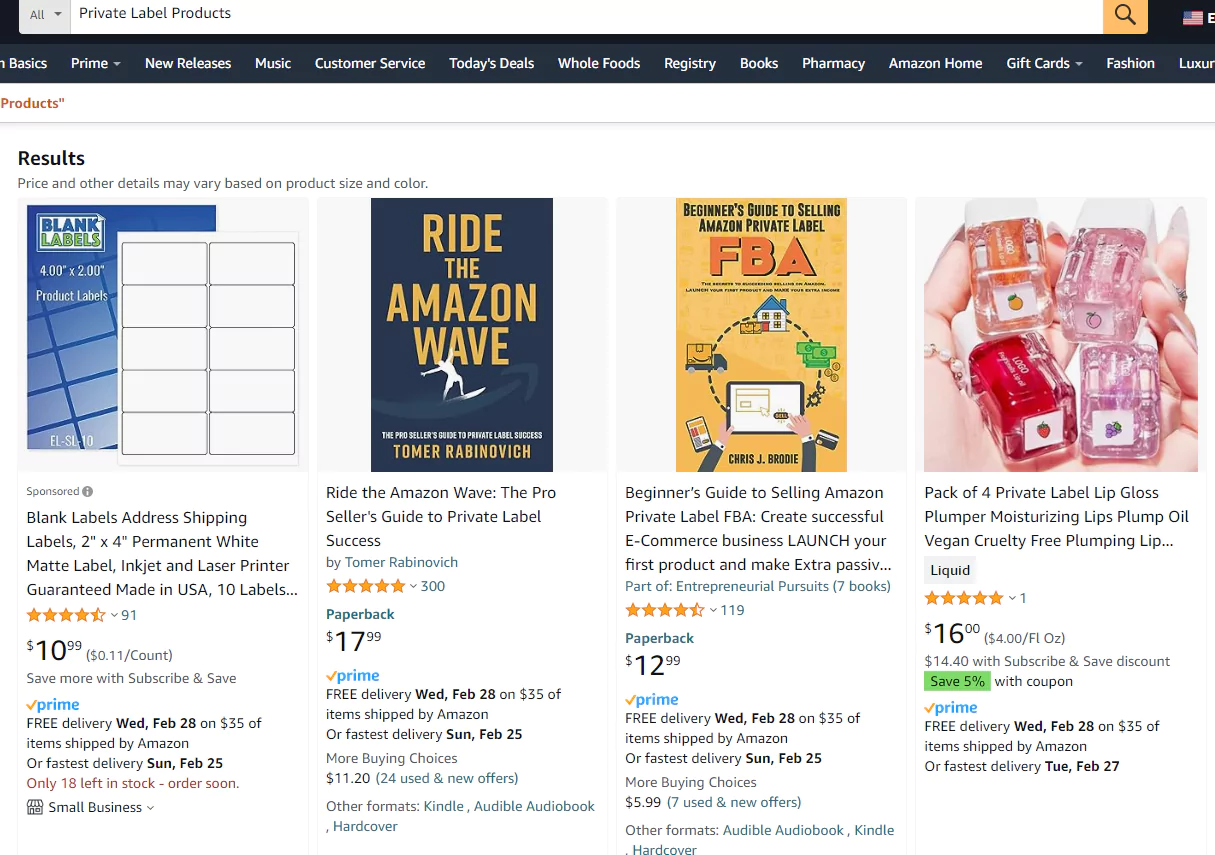Click the star rating of Blank Labels product

click(x=66, y=615)
